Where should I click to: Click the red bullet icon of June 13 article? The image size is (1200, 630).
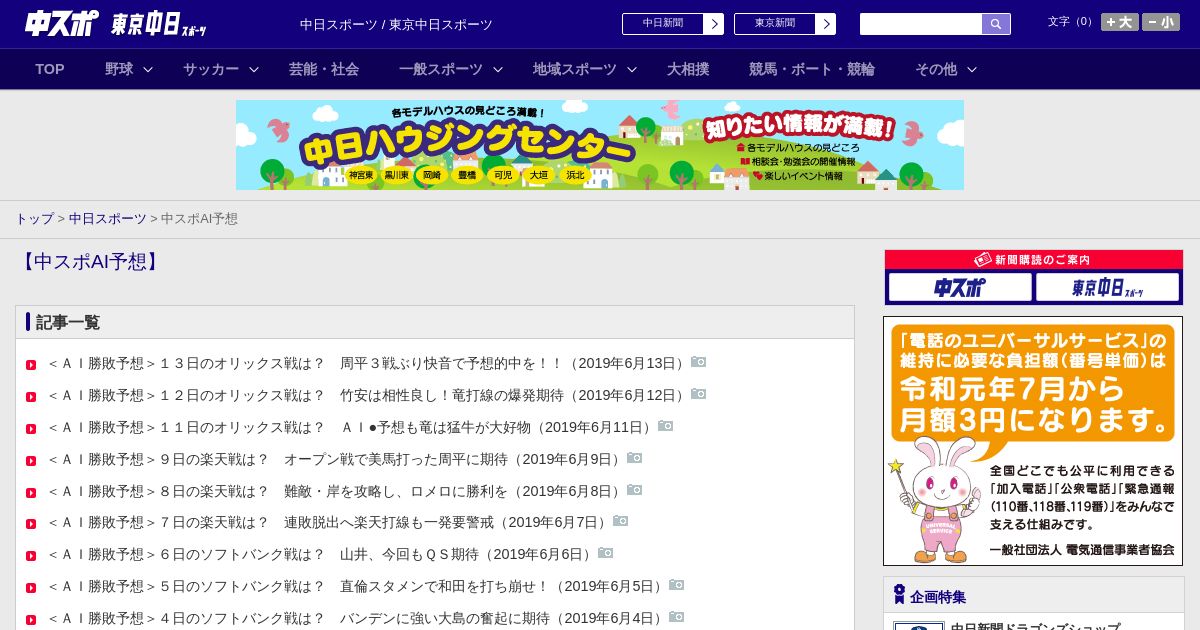31,365
